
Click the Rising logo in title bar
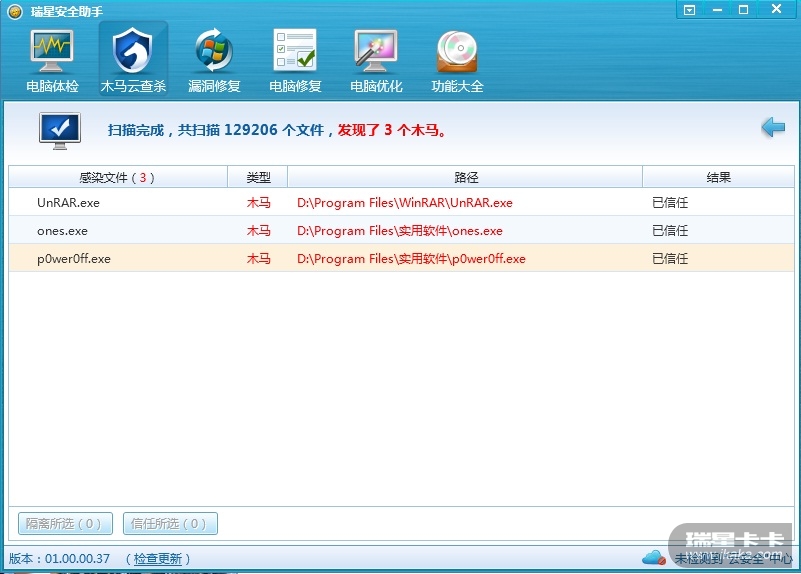coord(15,11)
